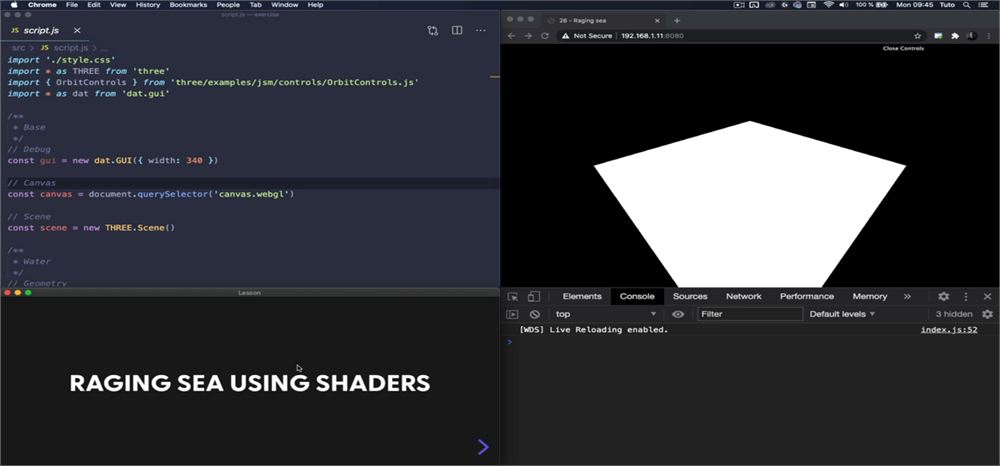Advance the Lesson slide with purple chevron
The height and width of the screenshot is (466, 1000).
point(483,447)
